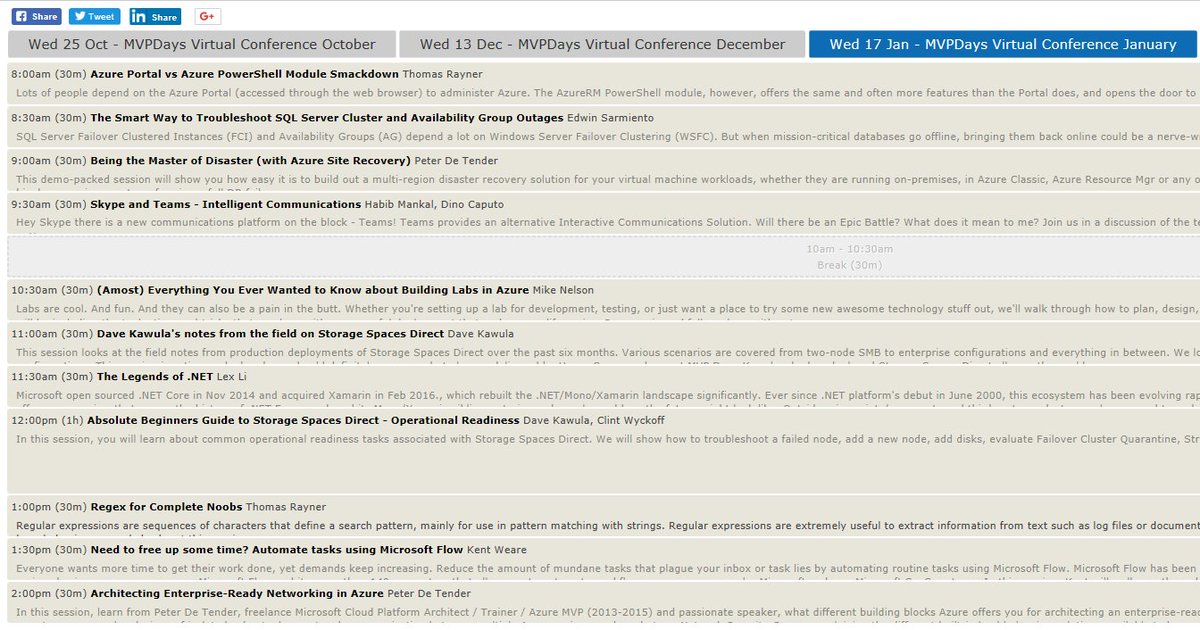The height and width of the screenshot is (630, 1200).
Task: Click the Regex description starting 'Regular expressions are sequences'
Action: click(x=608, y=525)
